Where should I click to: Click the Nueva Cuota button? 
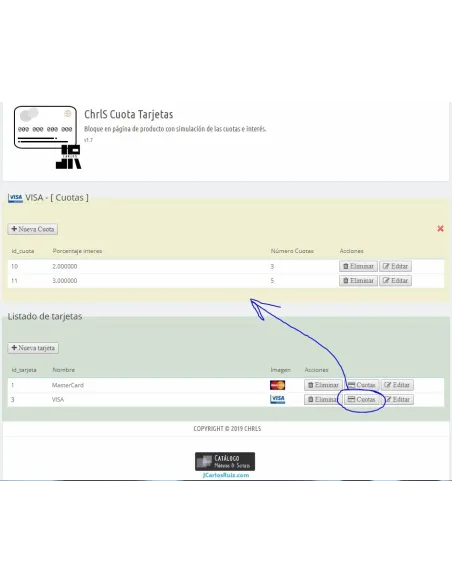click(x=33, y=229)
